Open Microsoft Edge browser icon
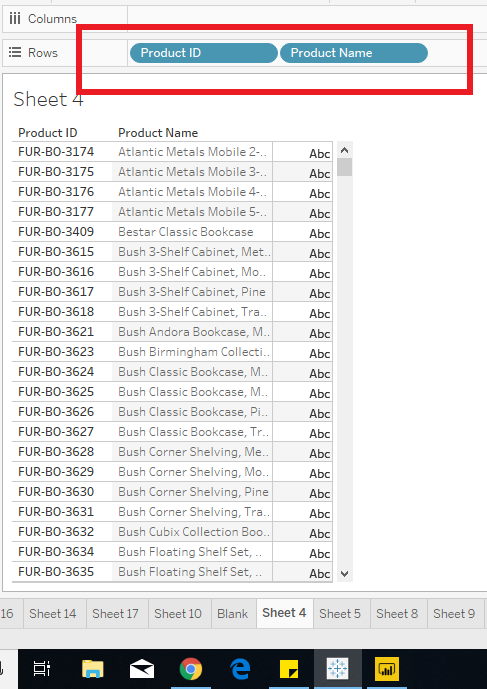Image resolution: width=487 pixels, height=689 pixels. click(x=240, y=669)
